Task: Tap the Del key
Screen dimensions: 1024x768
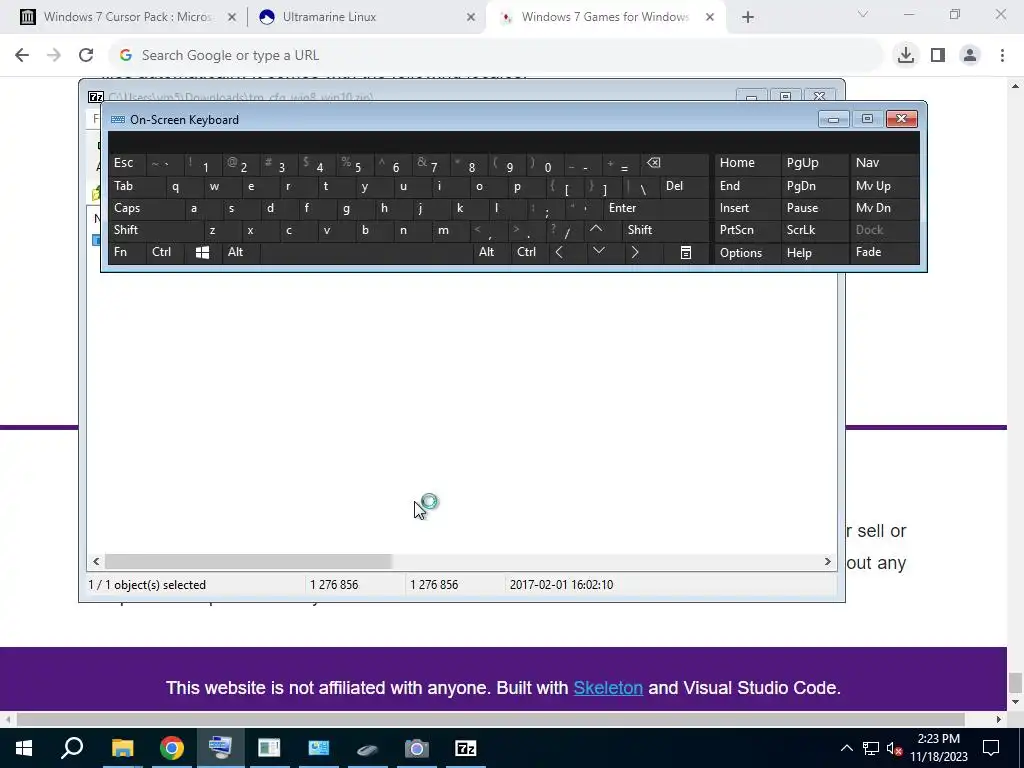Action: [684, 185]
